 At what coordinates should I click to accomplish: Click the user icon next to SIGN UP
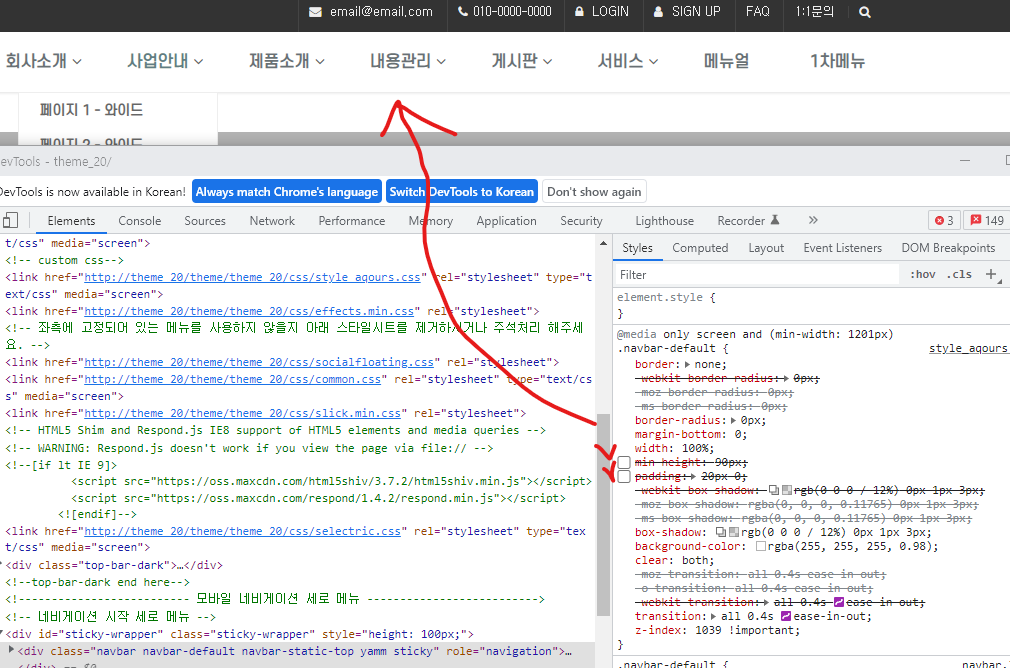[658, 12]
